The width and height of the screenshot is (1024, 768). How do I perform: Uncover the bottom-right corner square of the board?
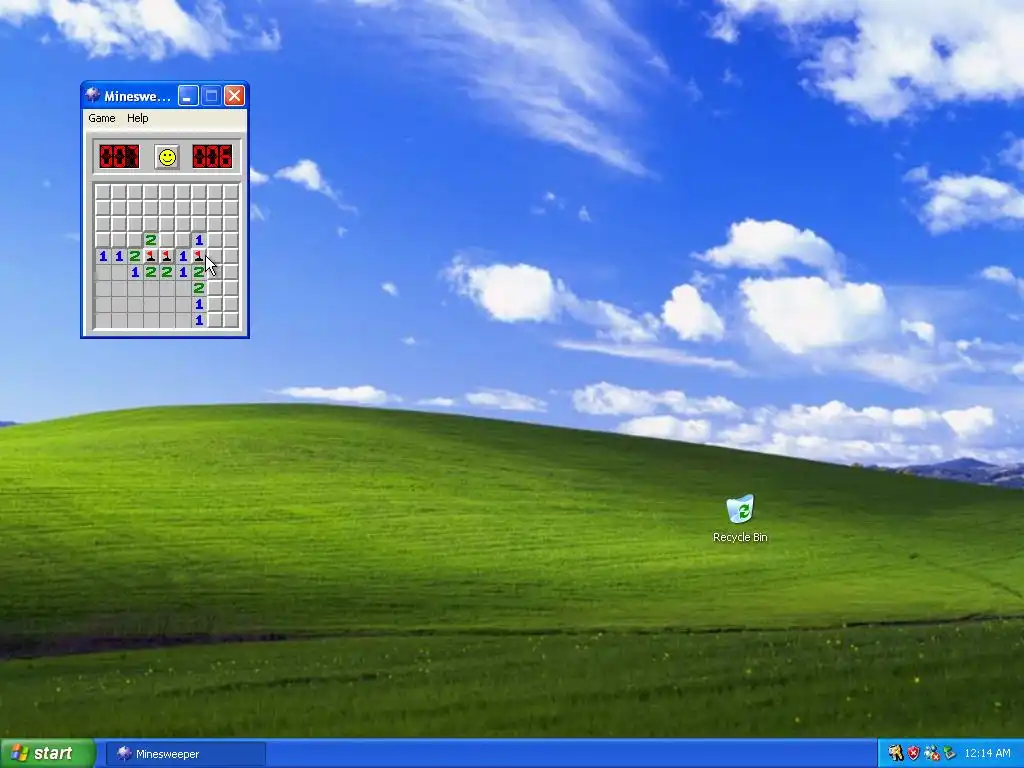tap(231, 320)
